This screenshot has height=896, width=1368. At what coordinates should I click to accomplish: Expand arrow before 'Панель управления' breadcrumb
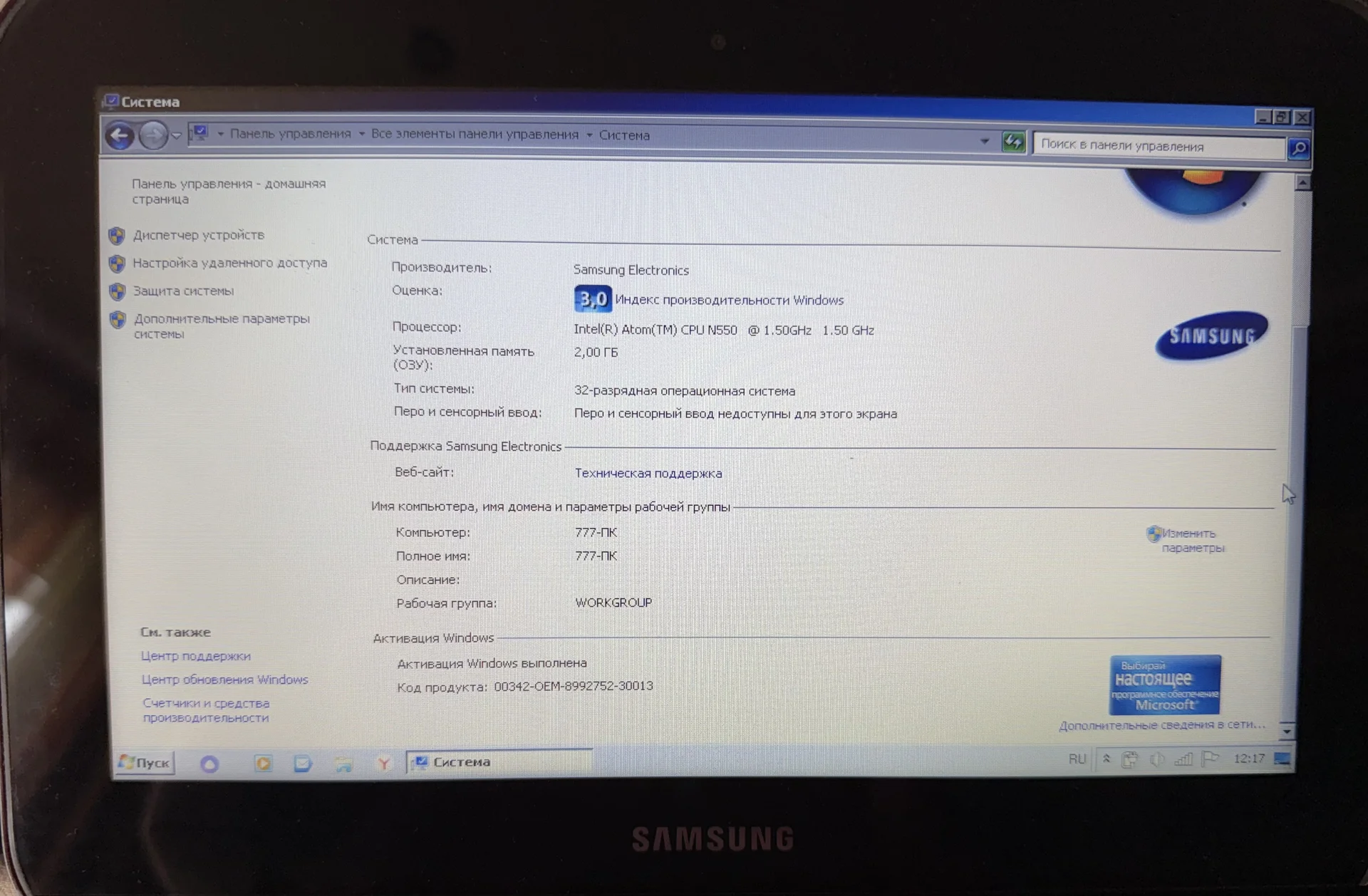(x=220, y=134)
